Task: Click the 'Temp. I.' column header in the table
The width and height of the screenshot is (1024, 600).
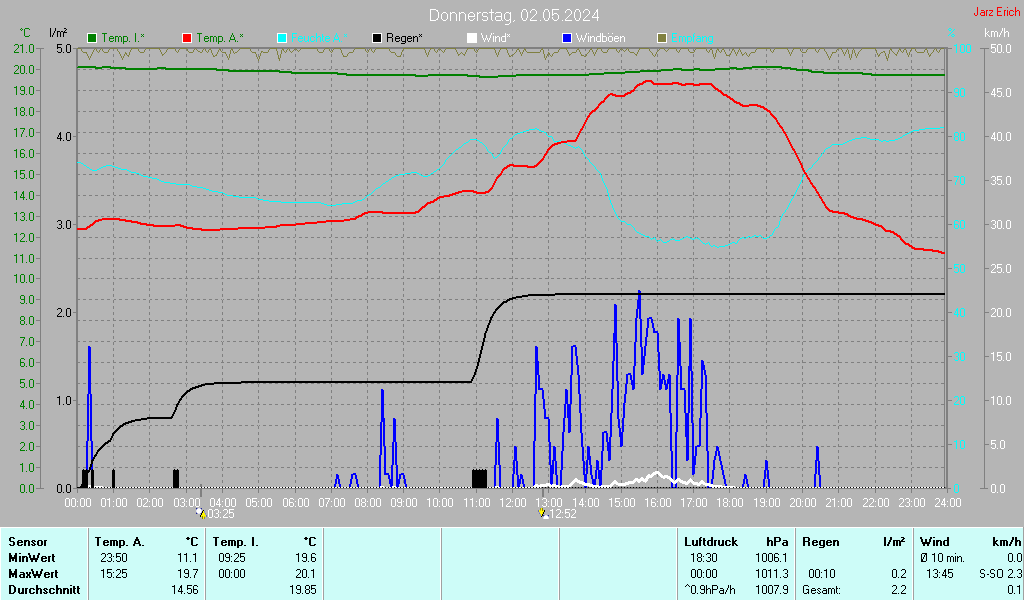Action: click(x=236, y=542)
